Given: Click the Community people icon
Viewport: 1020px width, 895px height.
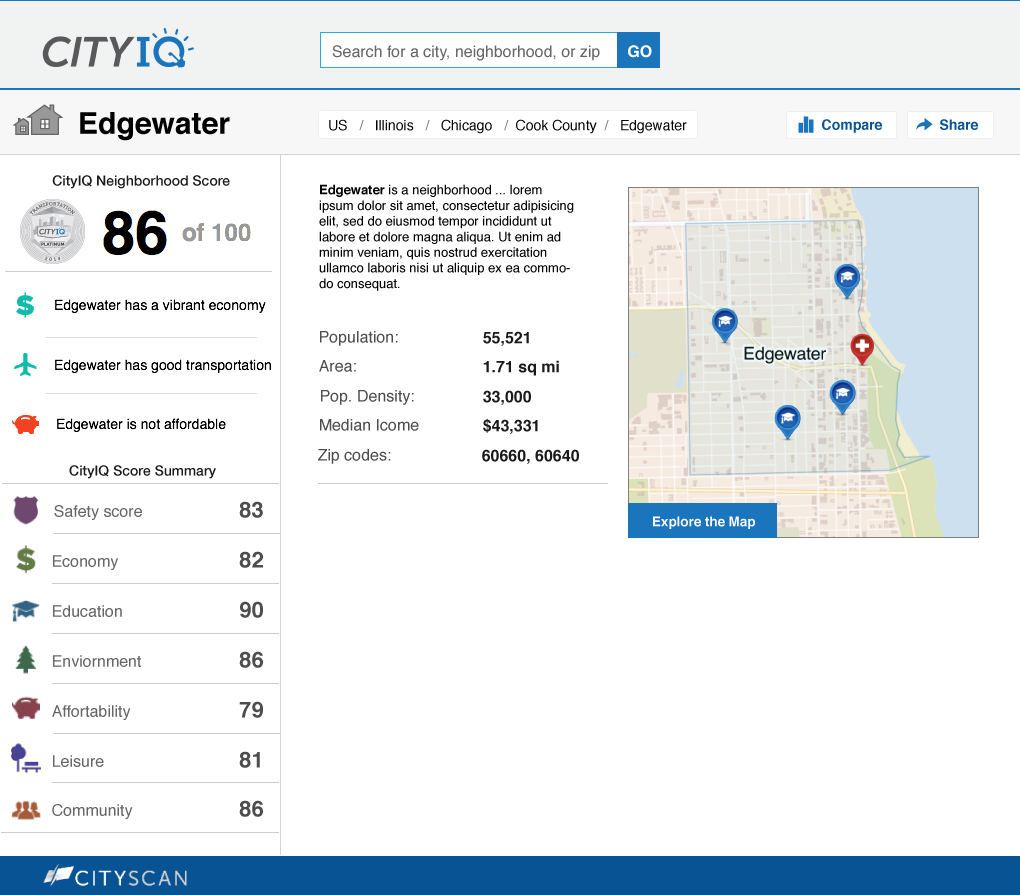Looking at the screenshot, I should pyautogui.click(x=26, y=810).
